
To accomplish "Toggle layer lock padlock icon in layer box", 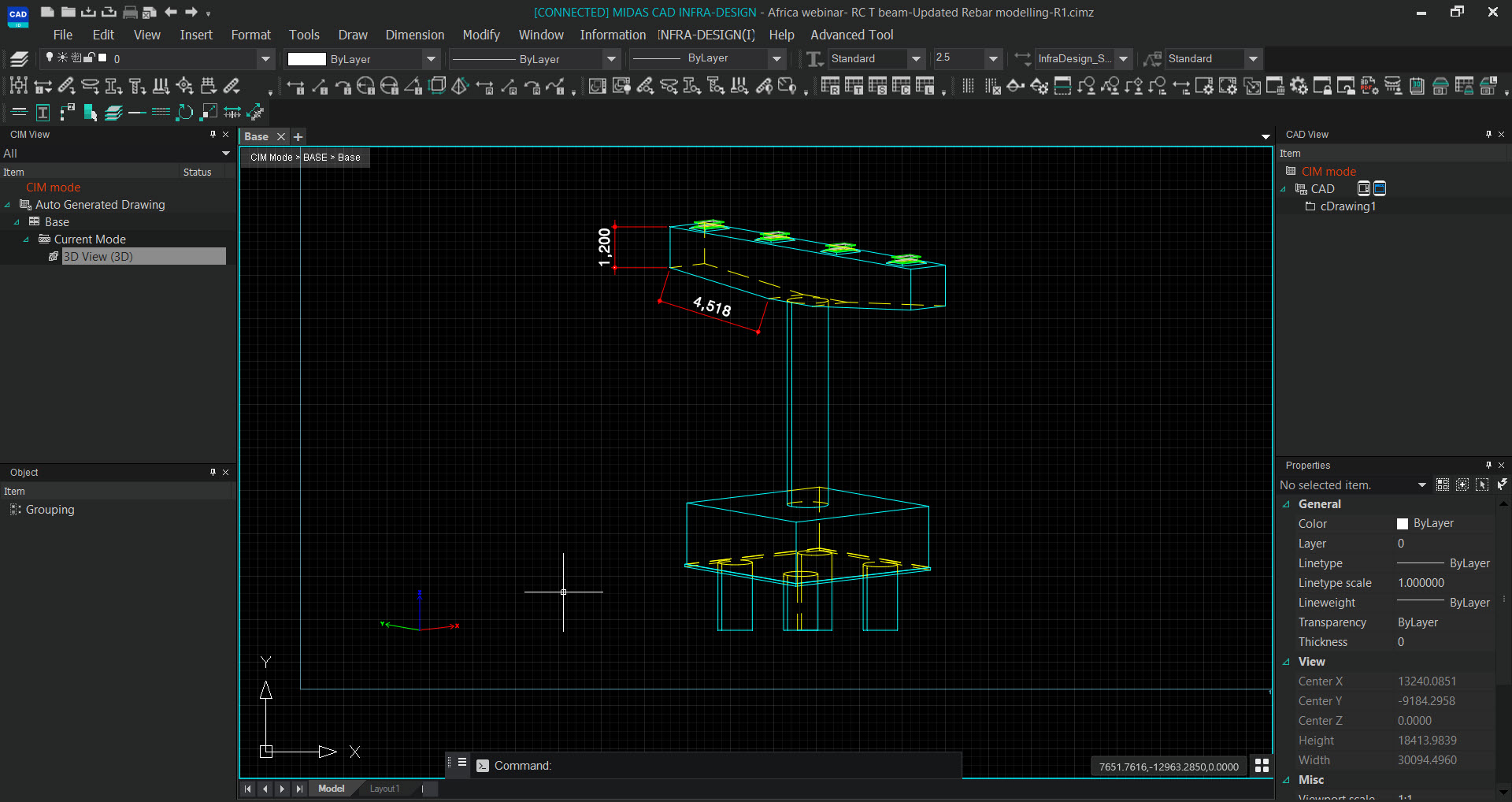I will pos(89,58).
